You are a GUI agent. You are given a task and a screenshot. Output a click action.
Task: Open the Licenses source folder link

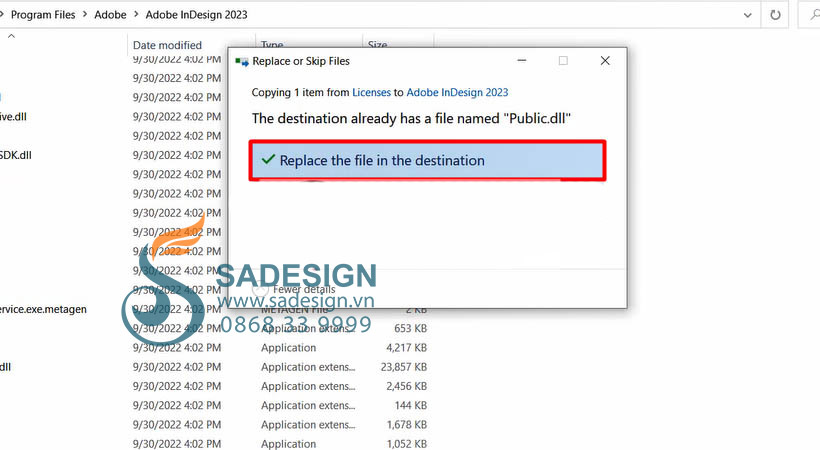coord(371,93)
